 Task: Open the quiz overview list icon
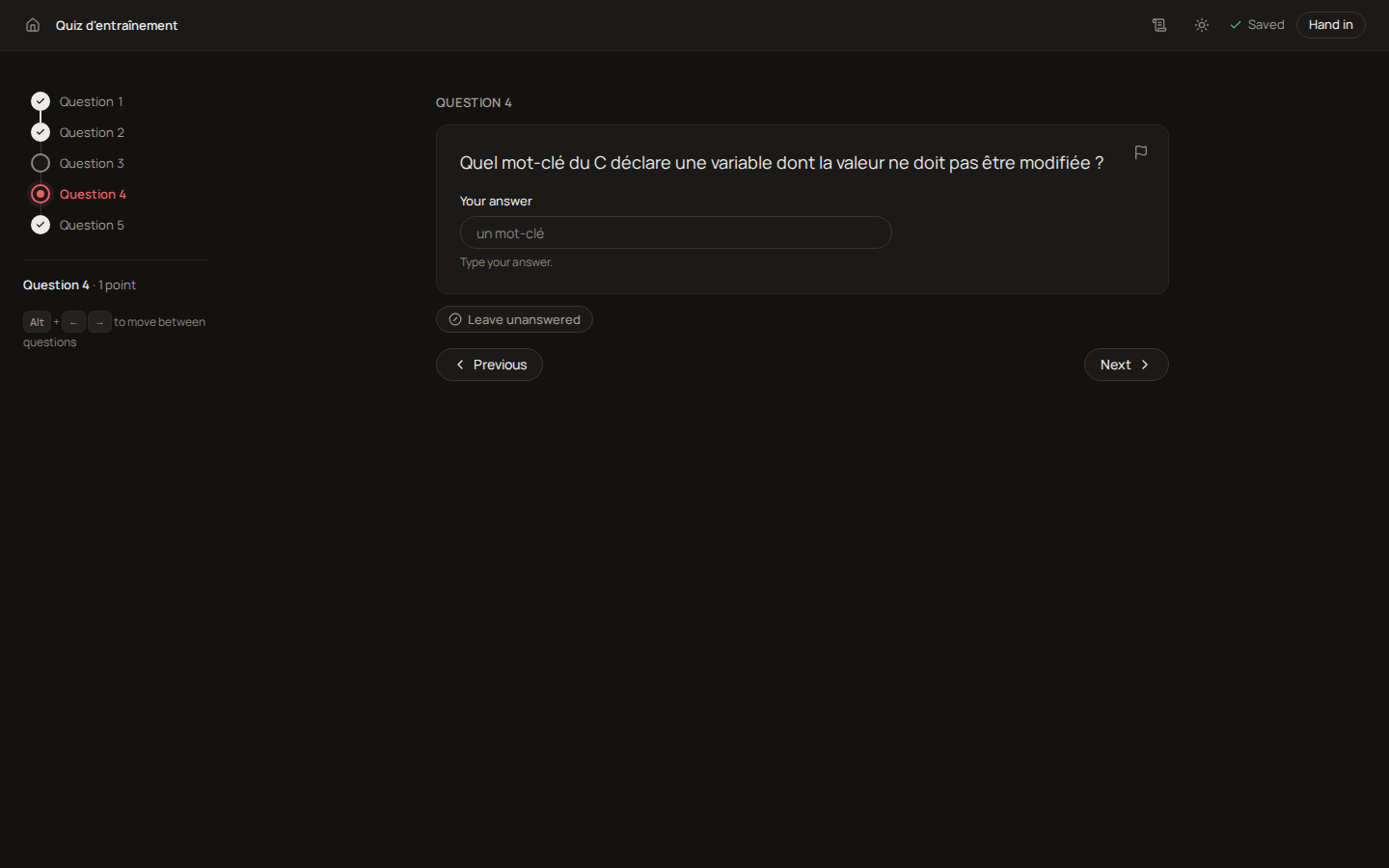(x=1159, y=25)
